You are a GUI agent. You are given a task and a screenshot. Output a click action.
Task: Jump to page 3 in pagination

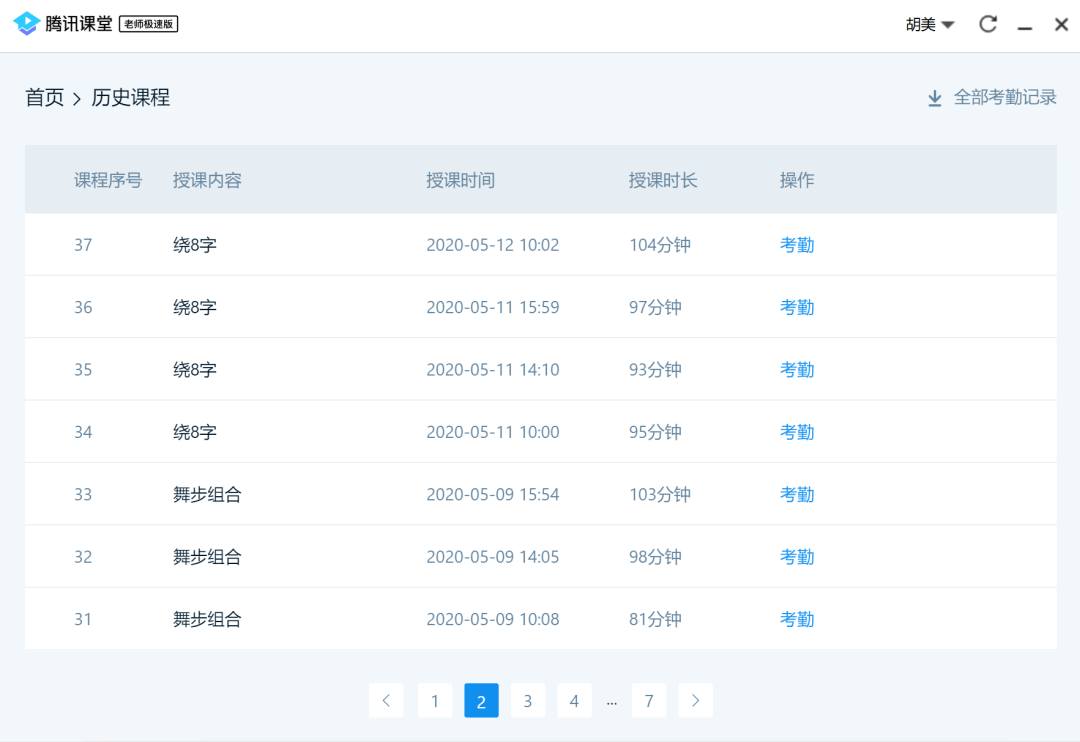pyautogui.click(x=528, y=701)
